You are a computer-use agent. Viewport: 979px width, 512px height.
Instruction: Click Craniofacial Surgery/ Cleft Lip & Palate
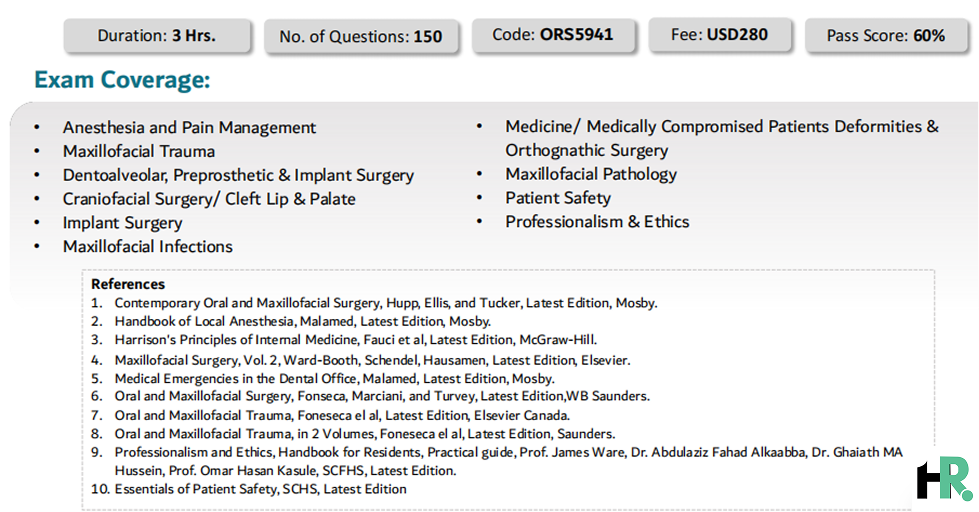coord(209,199)
